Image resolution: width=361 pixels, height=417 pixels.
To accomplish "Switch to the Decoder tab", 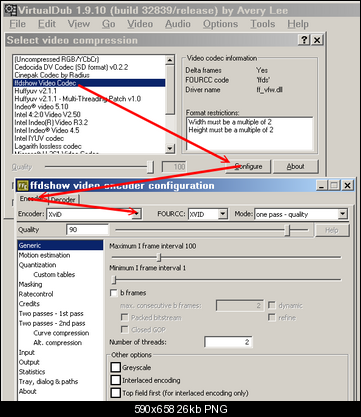I will coord(63,200).
